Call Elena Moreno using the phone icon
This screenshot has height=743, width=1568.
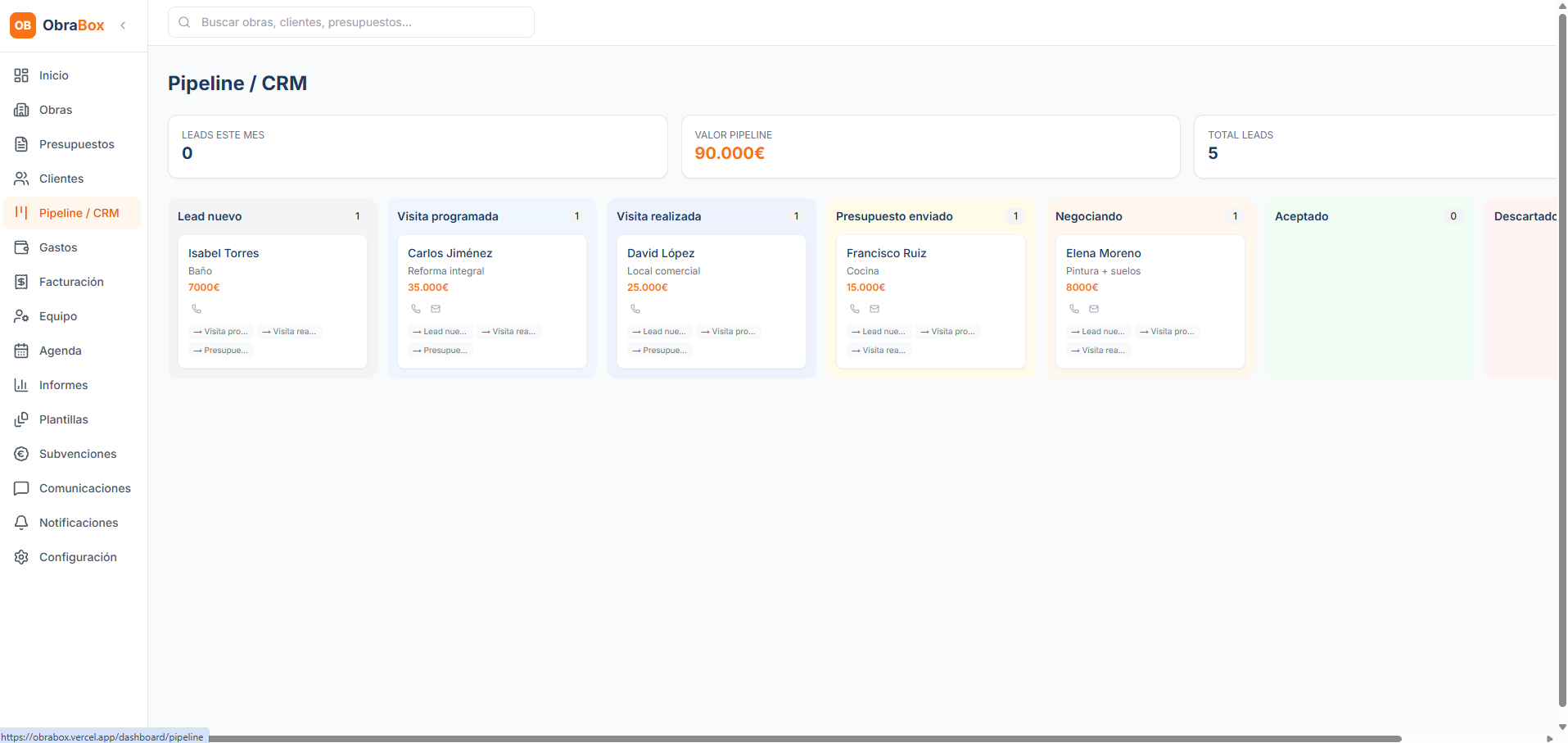(1074, 309)
